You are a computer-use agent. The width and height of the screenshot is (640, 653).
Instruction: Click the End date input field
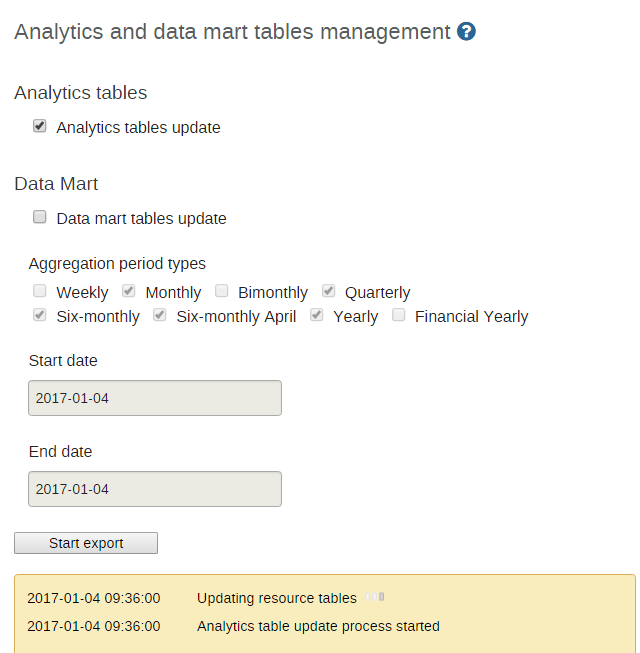(x=155, y=489)
